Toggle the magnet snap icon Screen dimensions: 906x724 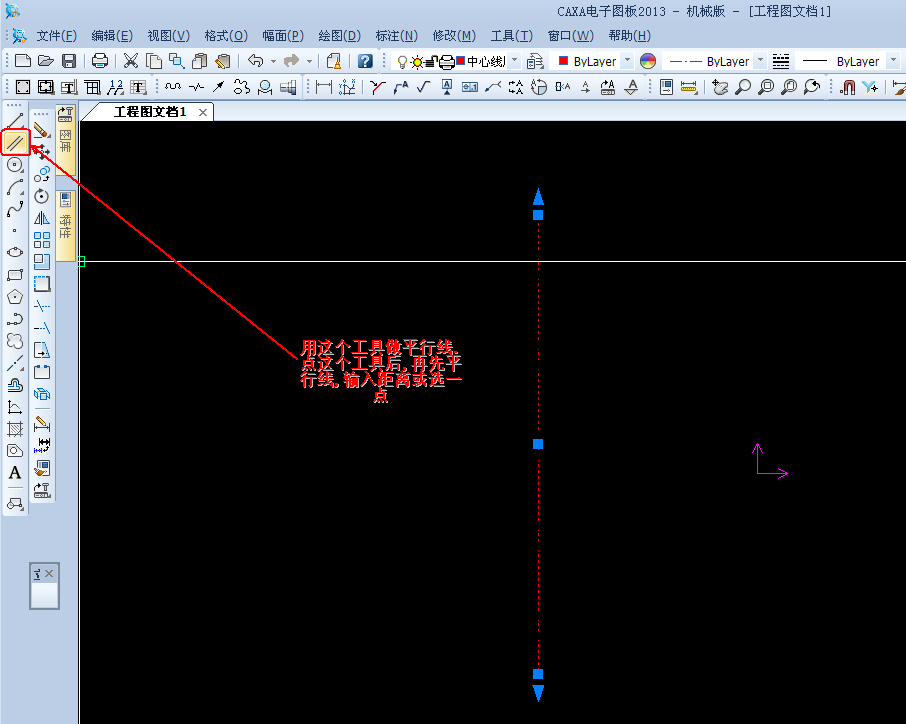(x=847, y=87)
